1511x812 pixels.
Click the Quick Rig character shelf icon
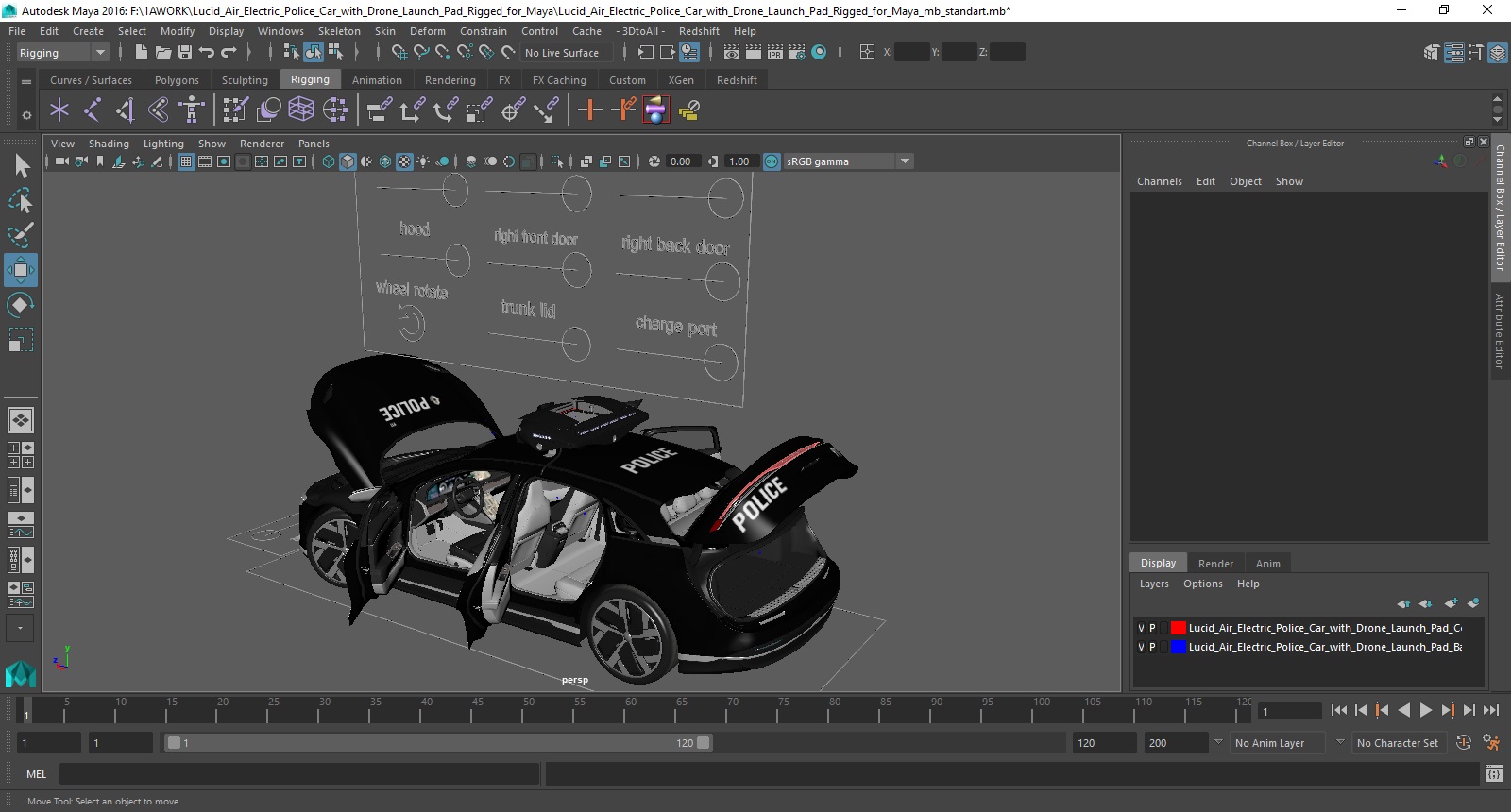click(192, 110)
